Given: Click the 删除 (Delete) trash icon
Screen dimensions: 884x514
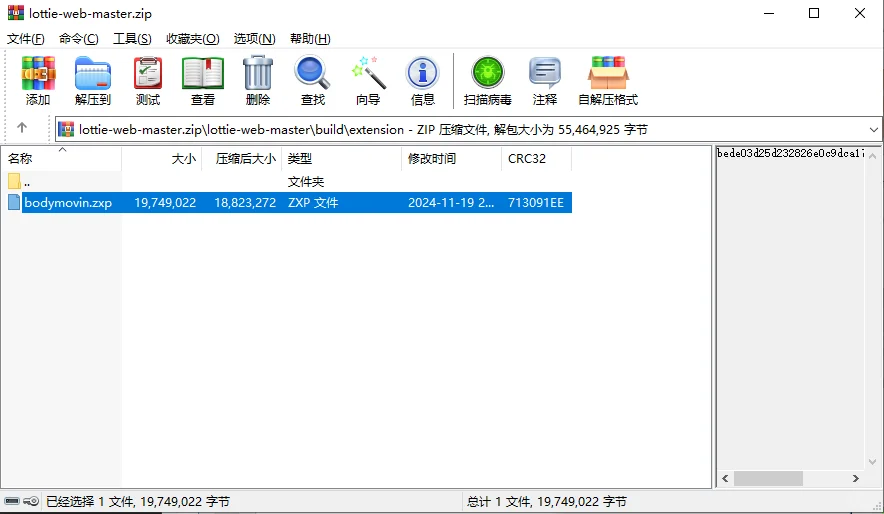Looking at the screenshot, I should click(258, 73).
